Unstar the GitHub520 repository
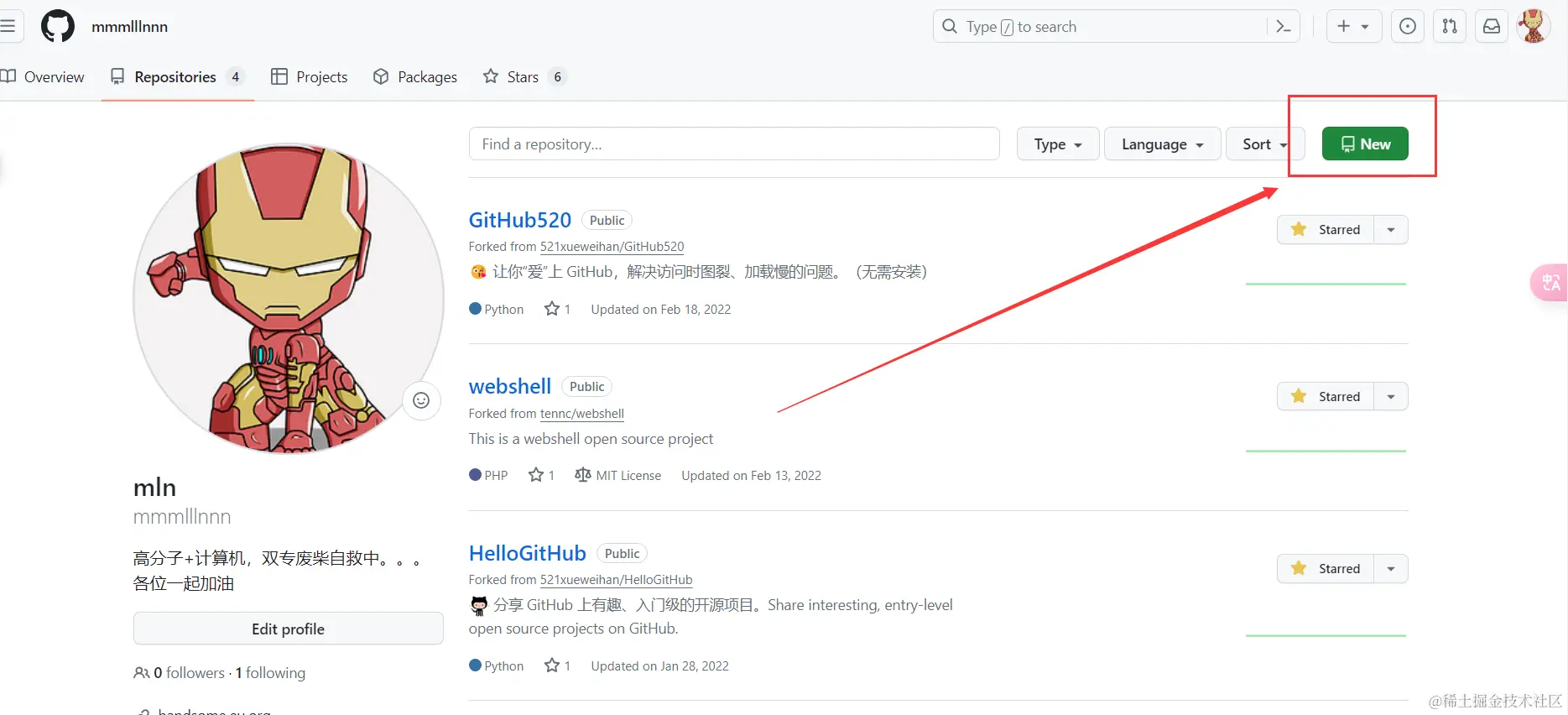1568x715 pixels. (x=1326, y=229)
